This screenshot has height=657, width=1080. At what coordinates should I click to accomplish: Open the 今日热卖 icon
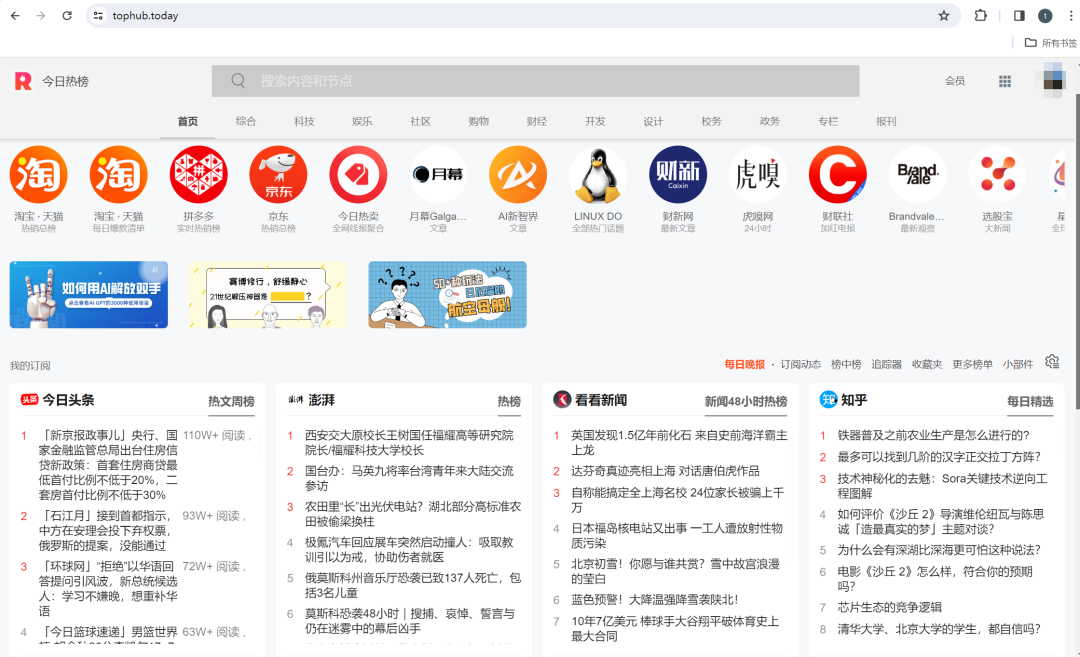coord(358,175)
